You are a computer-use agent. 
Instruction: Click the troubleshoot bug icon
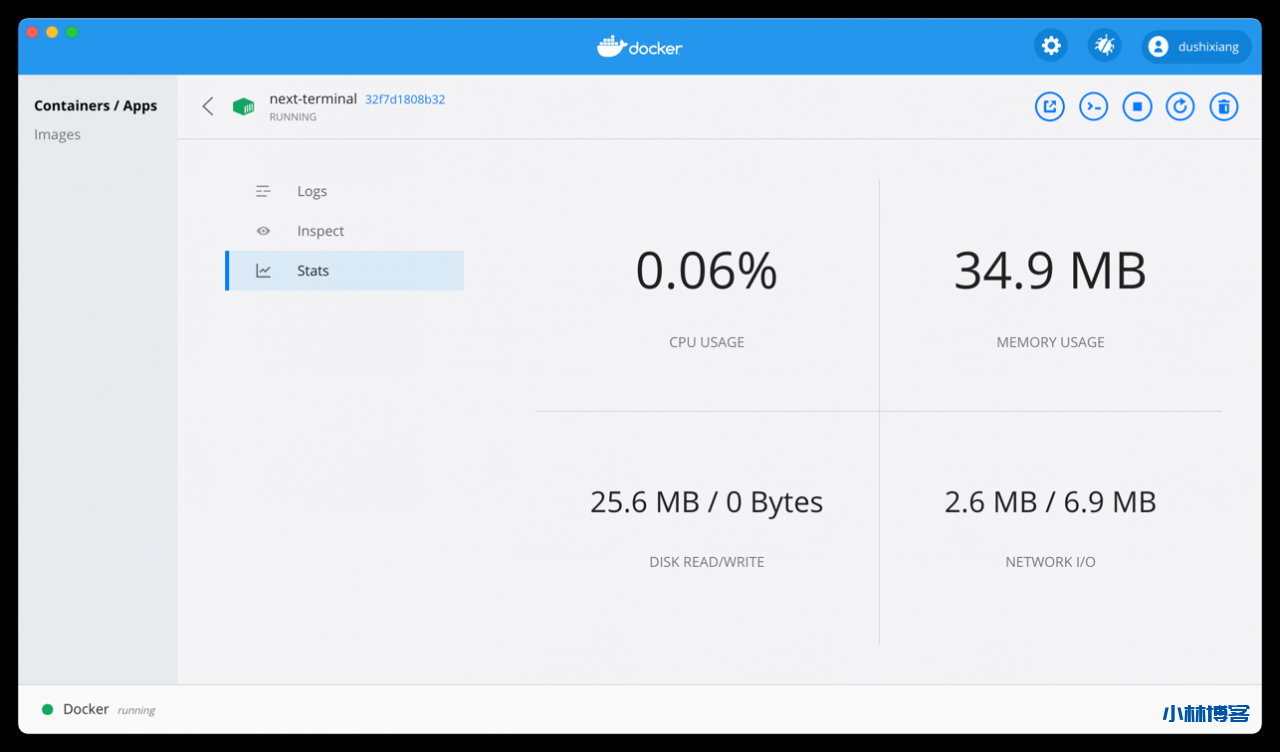pyautogui.click(x=1104, y=46)
